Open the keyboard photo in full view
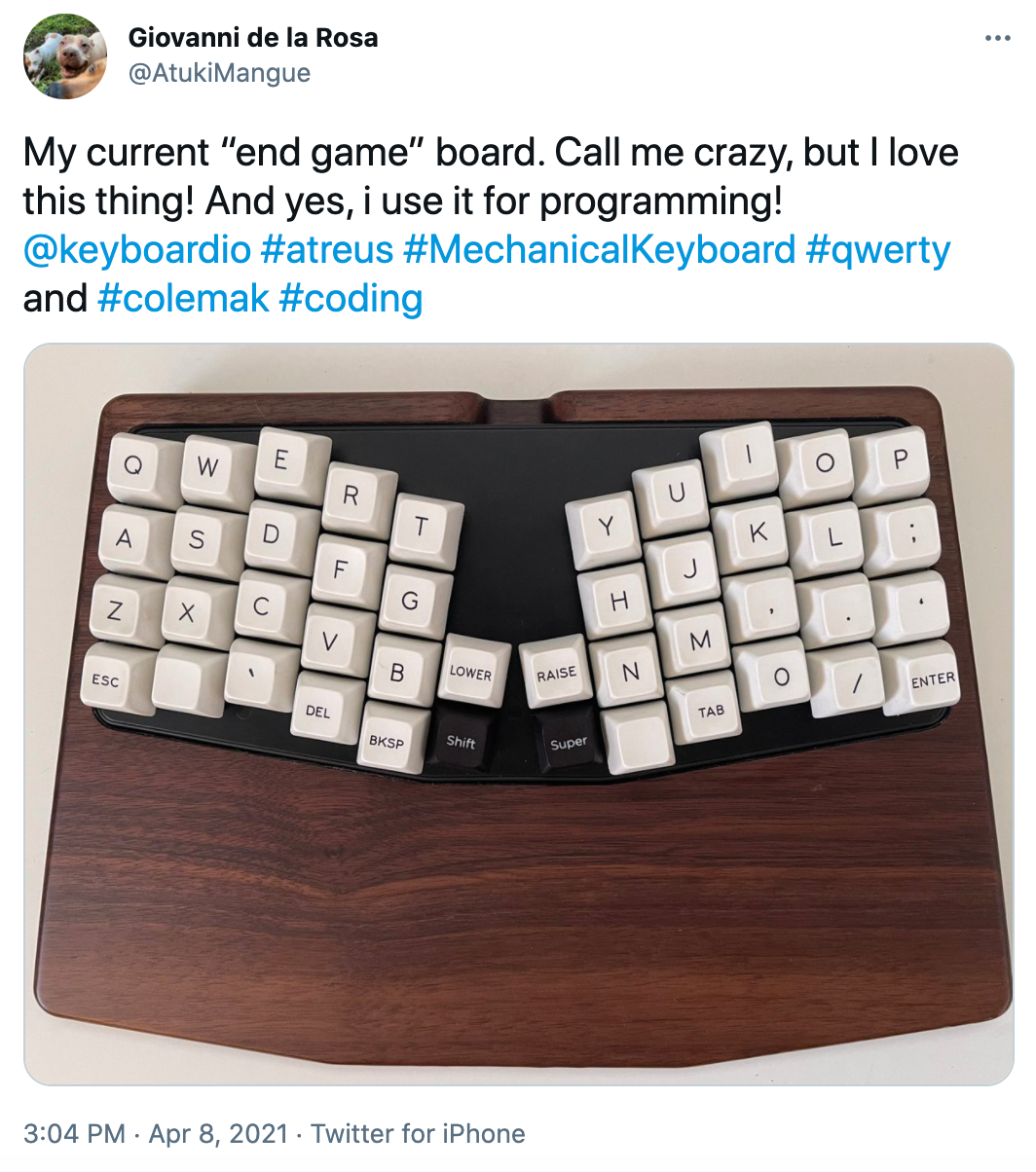The image size is (1036, 1172). click(x=518, y=714)
